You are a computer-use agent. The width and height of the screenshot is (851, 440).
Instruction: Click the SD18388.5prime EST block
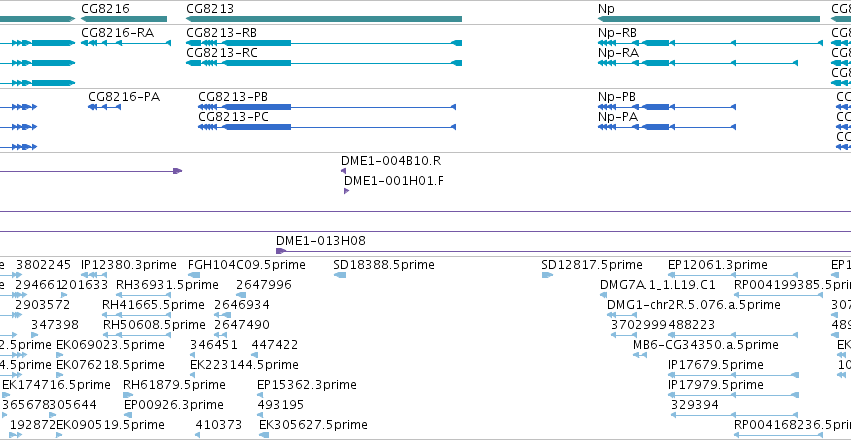point(340,275)
